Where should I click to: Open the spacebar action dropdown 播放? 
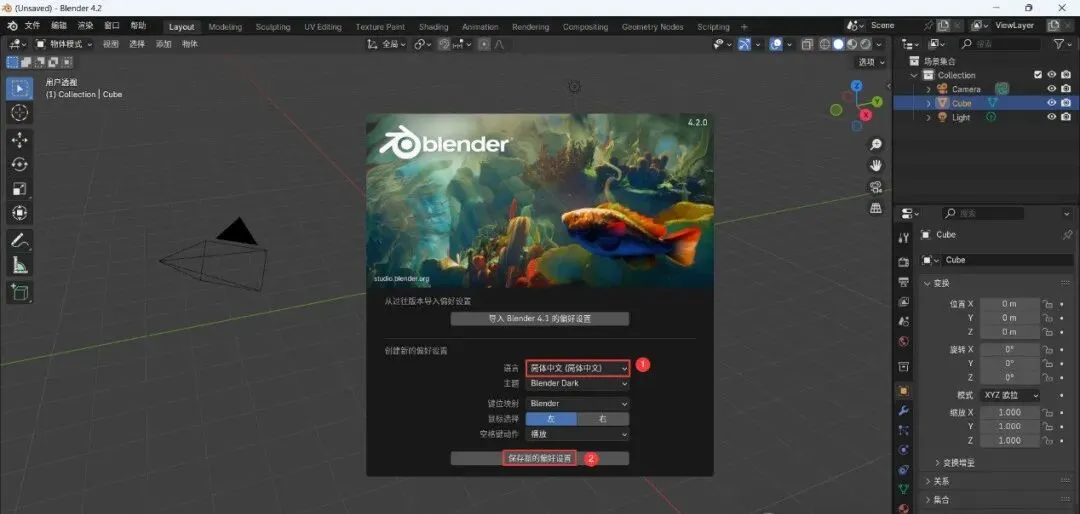pyautogui.click(x=577, y=435)
